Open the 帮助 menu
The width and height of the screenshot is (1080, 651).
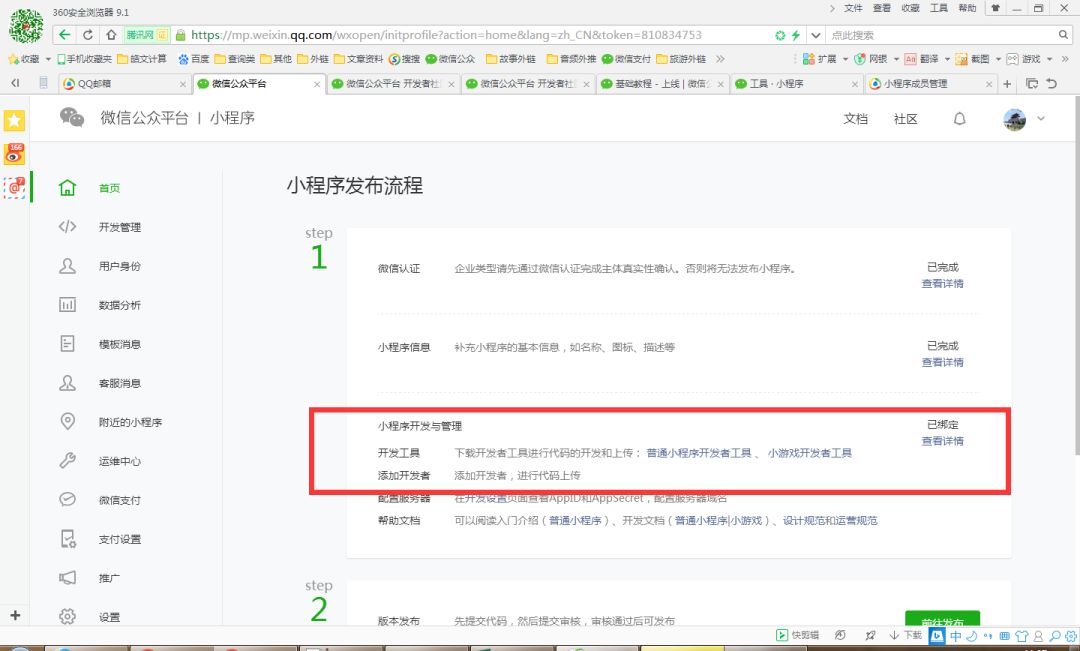pos(967,8)
